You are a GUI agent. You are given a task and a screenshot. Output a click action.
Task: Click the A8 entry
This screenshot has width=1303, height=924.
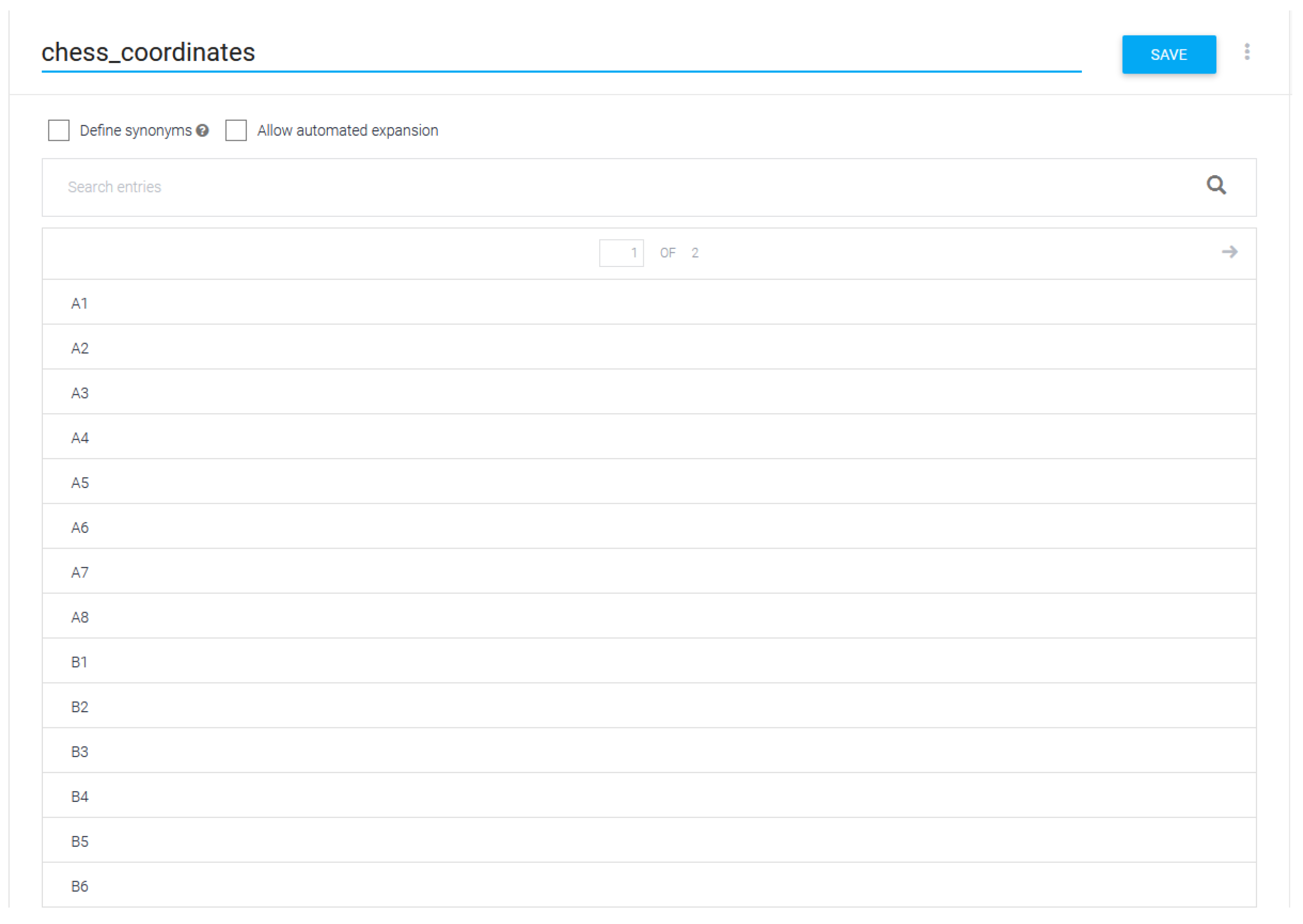[x=80, y=618]
